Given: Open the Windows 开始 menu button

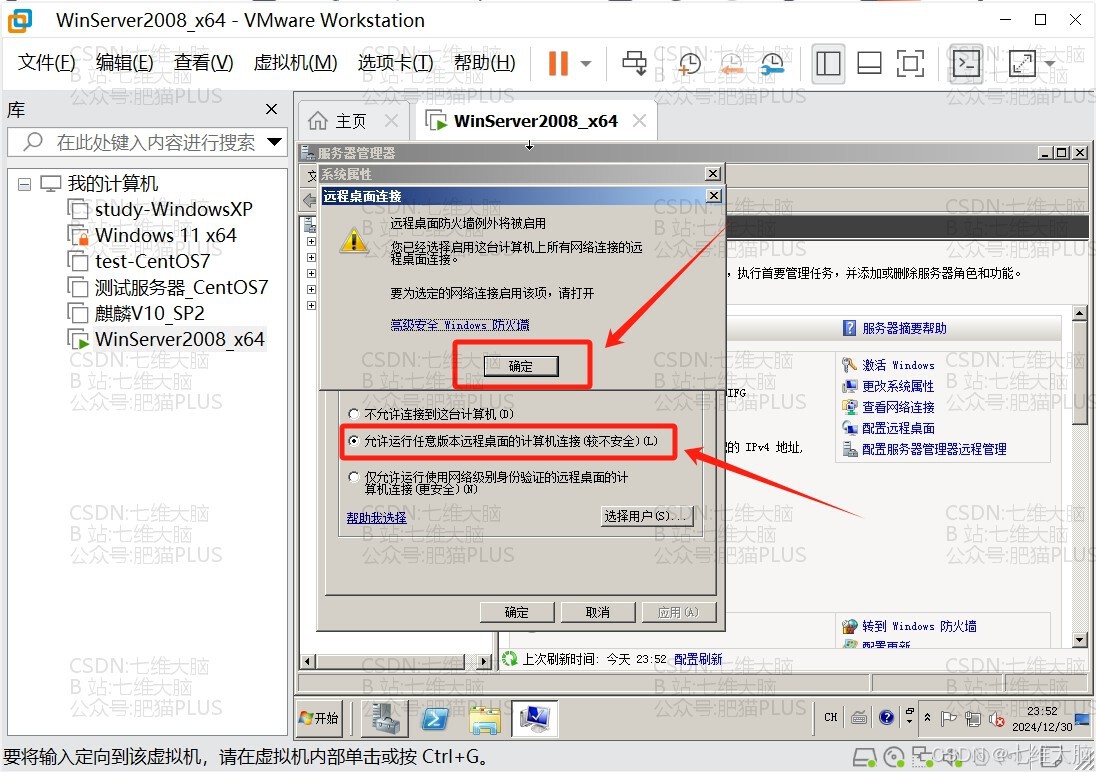Looking at the screenshot, I should coord(319,718).
